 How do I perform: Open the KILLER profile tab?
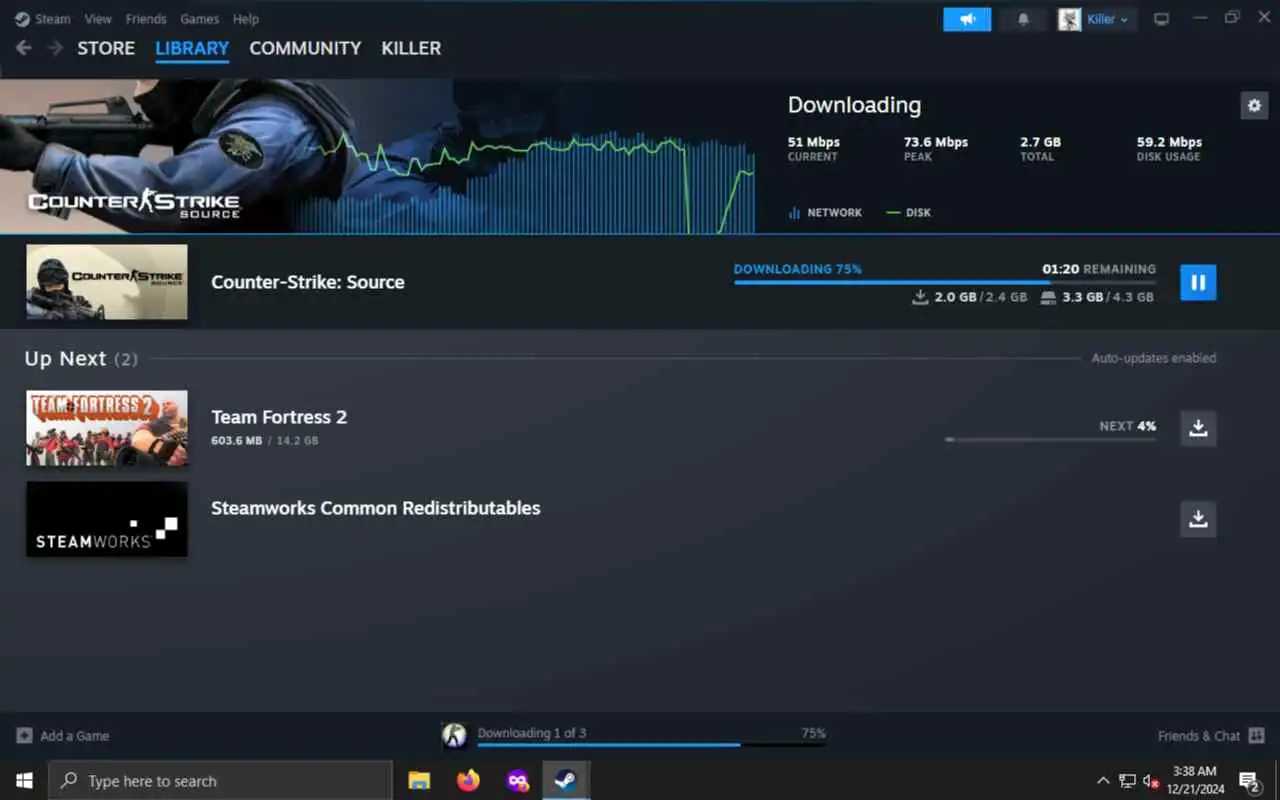411,48
